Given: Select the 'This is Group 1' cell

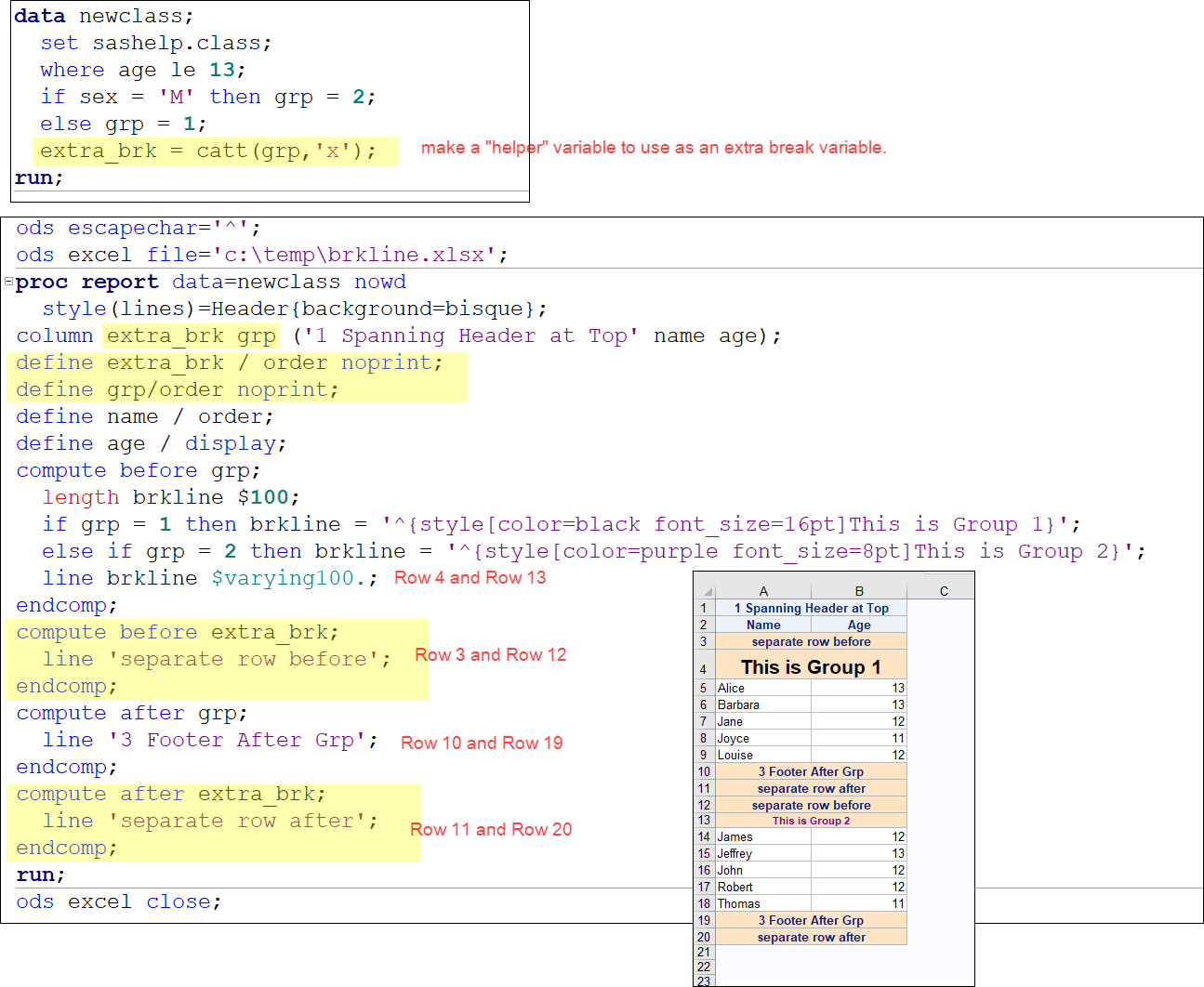Looking at the screenshot, I should pos(810,666).
